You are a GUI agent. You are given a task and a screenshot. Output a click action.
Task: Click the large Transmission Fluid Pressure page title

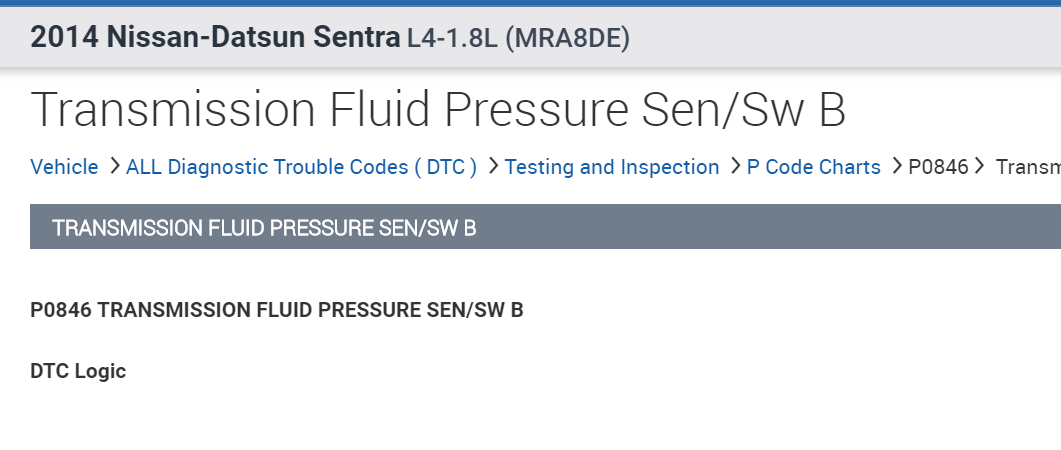pos(438,110)
